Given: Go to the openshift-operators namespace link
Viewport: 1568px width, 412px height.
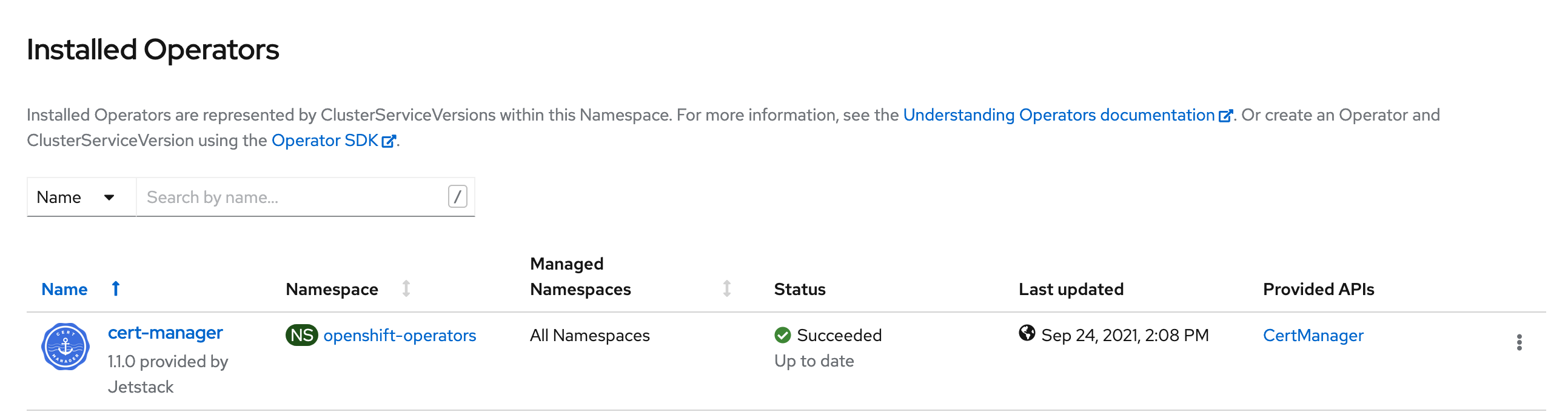Looking at the screenshot, I should pos(400,335).
